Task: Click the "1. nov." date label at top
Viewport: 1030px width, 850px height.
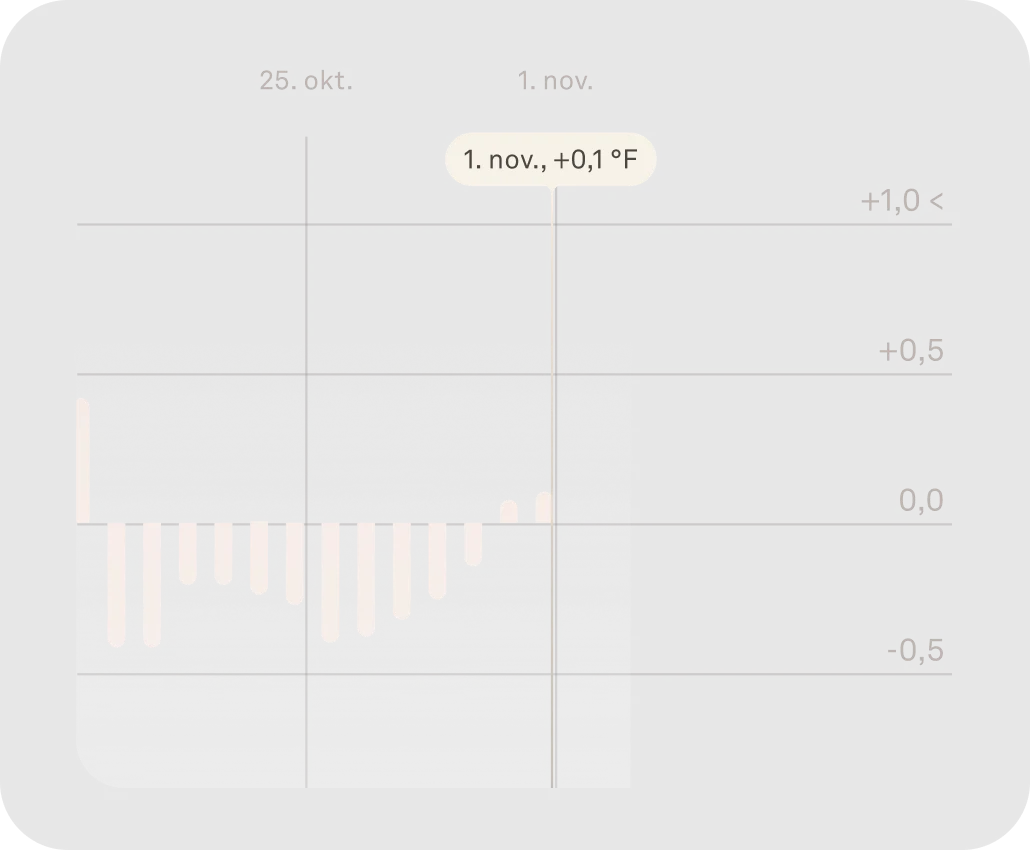Action: pos(555,82)
